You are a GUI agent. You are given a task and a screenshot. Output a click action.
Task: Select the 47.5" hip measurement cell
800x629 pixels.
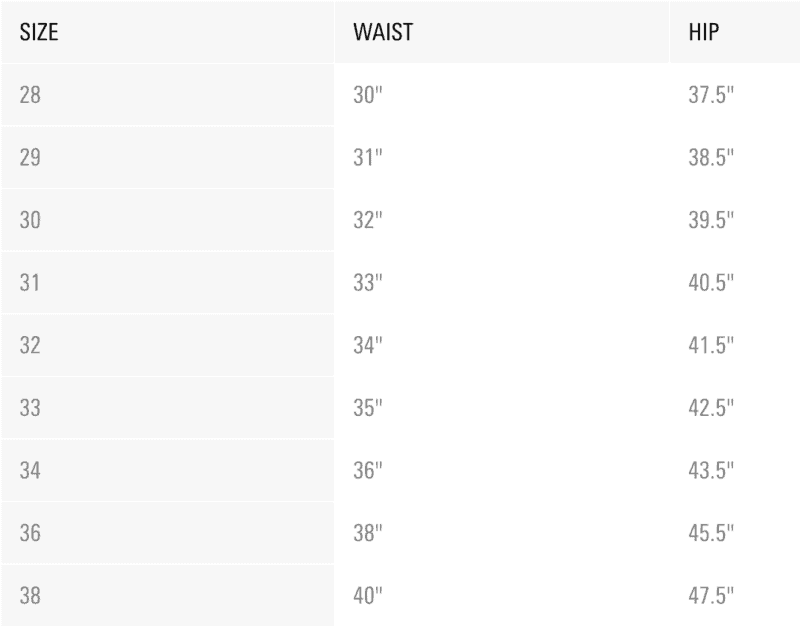point(711,596)
